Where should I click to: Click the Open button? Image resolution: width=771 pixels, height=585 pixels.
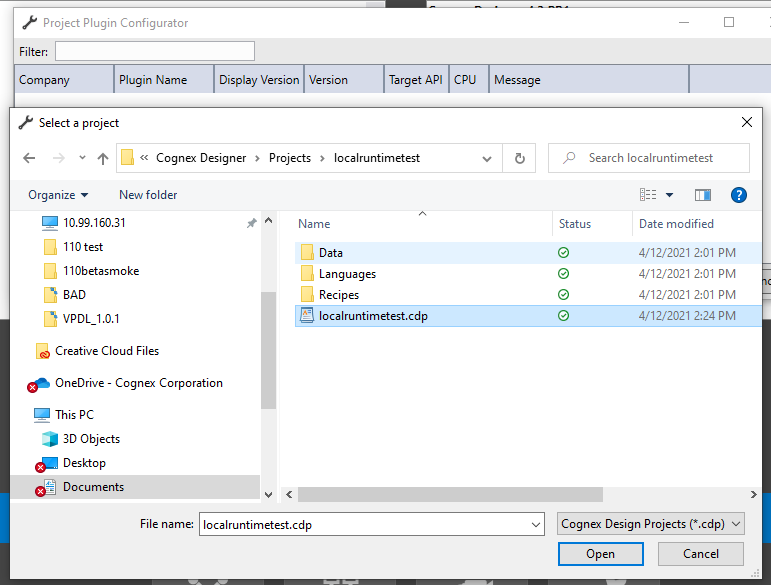click(x=600, y=554)
